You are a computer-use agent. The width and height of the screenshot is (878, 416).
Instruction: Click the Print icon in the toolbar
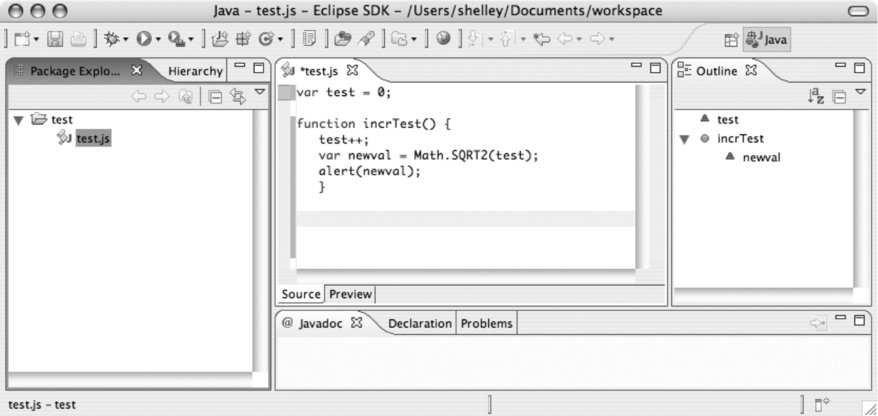(78, 39)
